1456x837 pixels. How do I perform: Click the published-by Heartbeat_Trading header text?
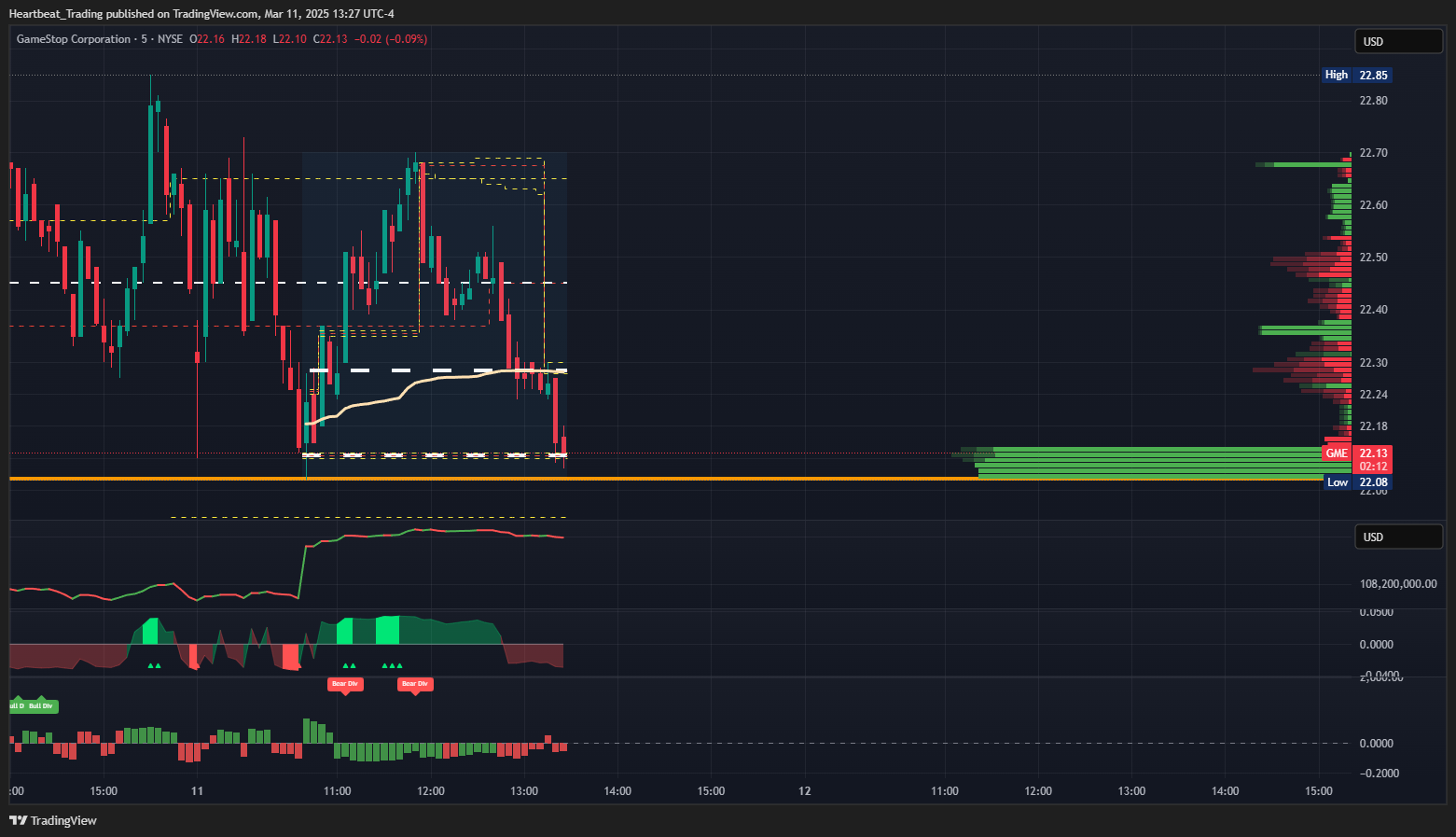(x=201, y=14)
